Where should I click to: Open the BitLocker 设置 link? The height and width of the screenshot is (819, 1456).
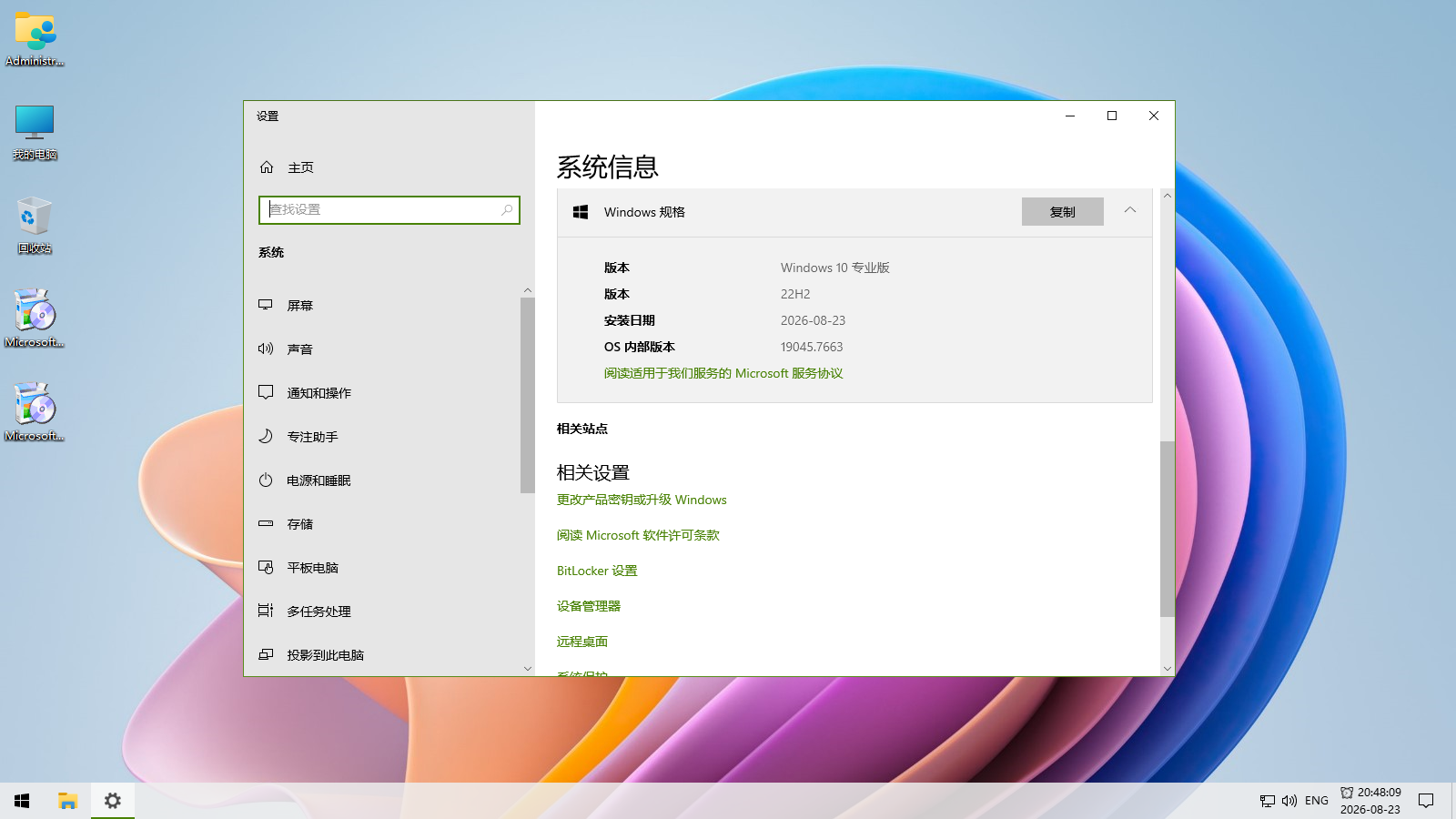pyautogui.click(x=597, y=571)
